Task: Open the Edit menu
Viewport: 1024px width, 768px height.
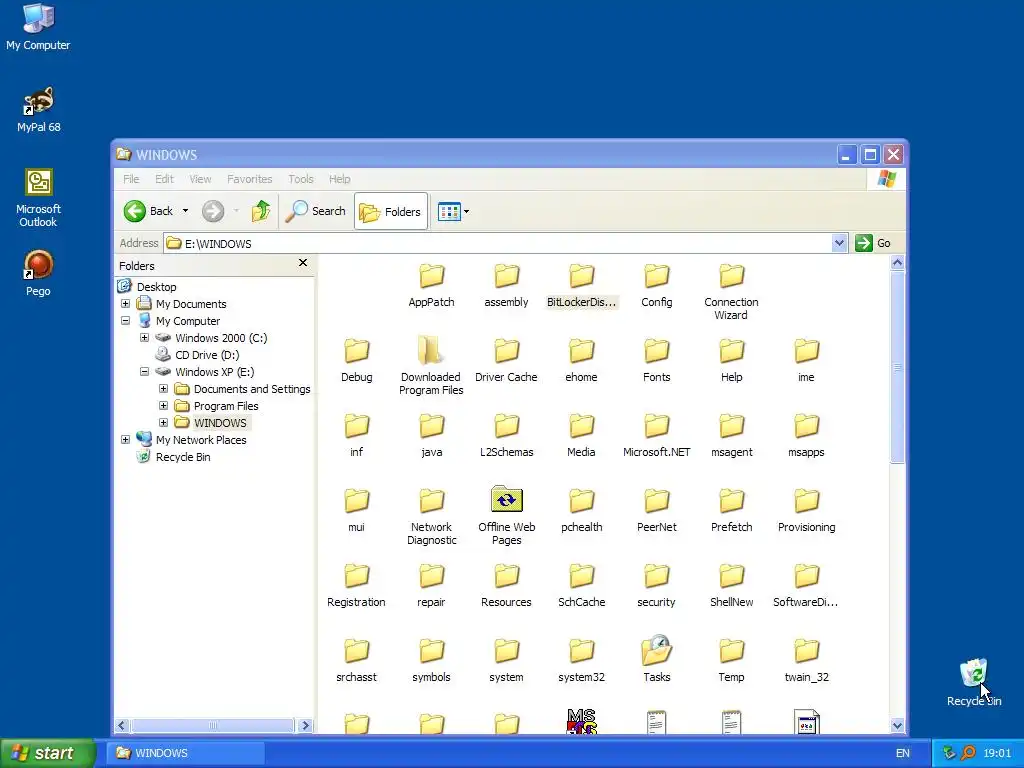Action: 164,179
